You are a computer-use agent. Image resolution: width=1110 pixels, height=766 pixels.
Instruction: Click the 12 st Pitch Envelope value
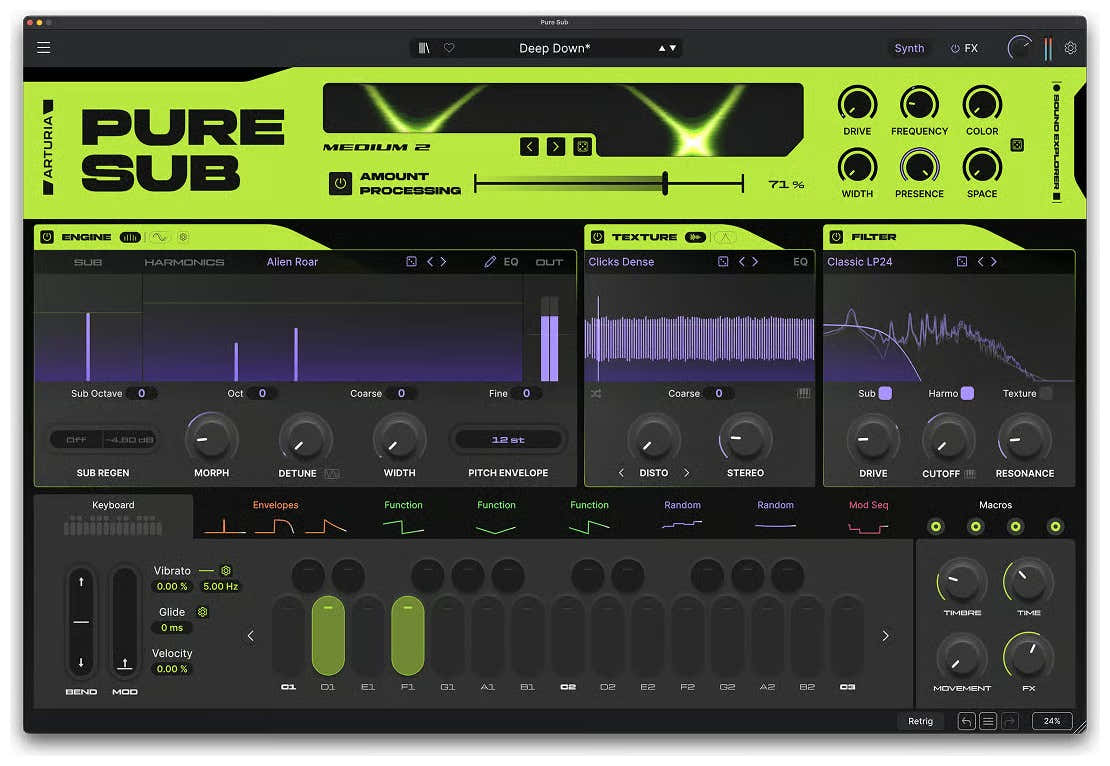[508, 440]
